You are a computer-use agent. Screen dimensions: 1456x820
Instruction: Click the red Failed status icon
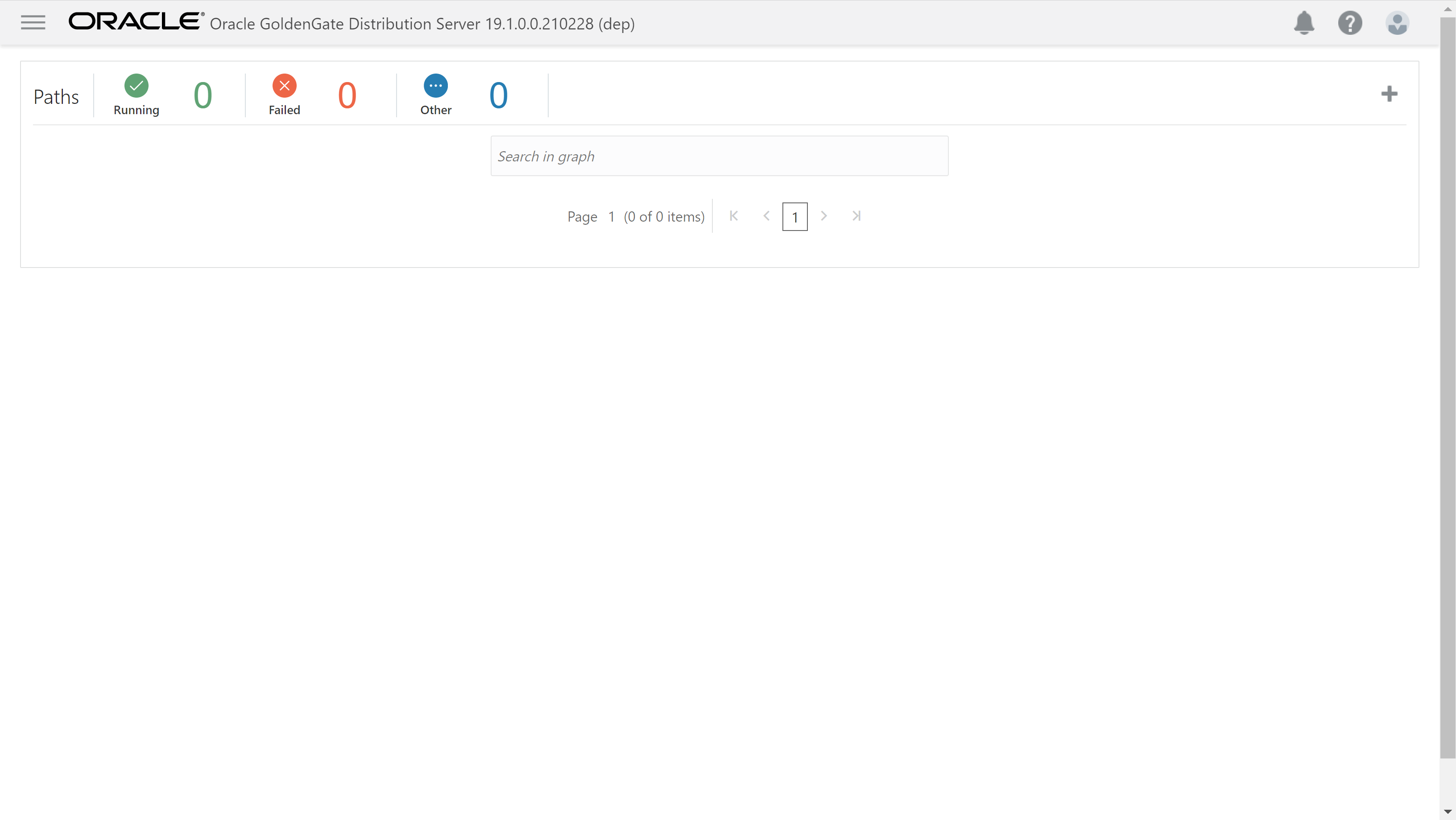coord(284,86)
